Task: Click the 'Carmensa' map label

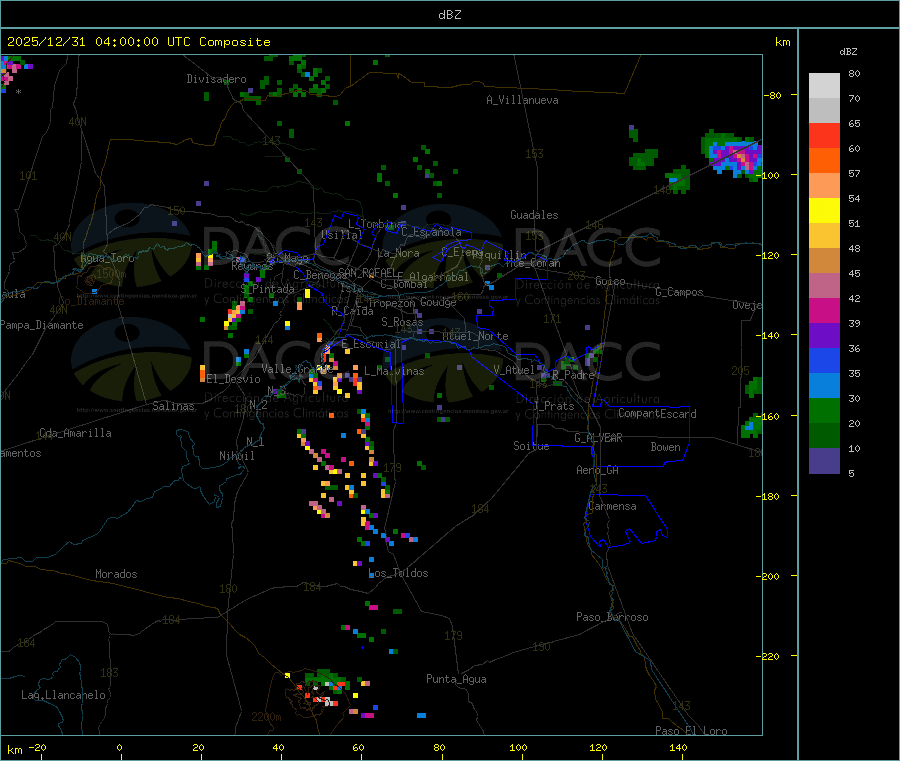Action: pyautogui.click(x=612, y=506)
